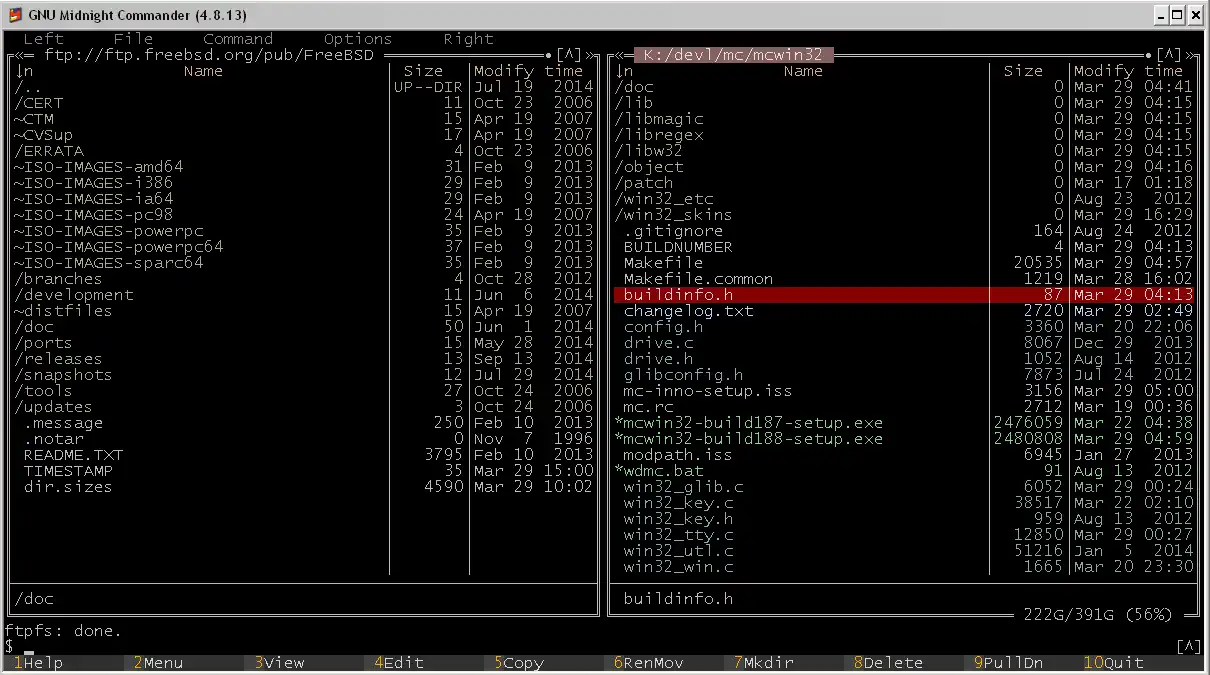Open the Left menu
The width and height of the screenshot is (1210, 675).
click(43, 39)
